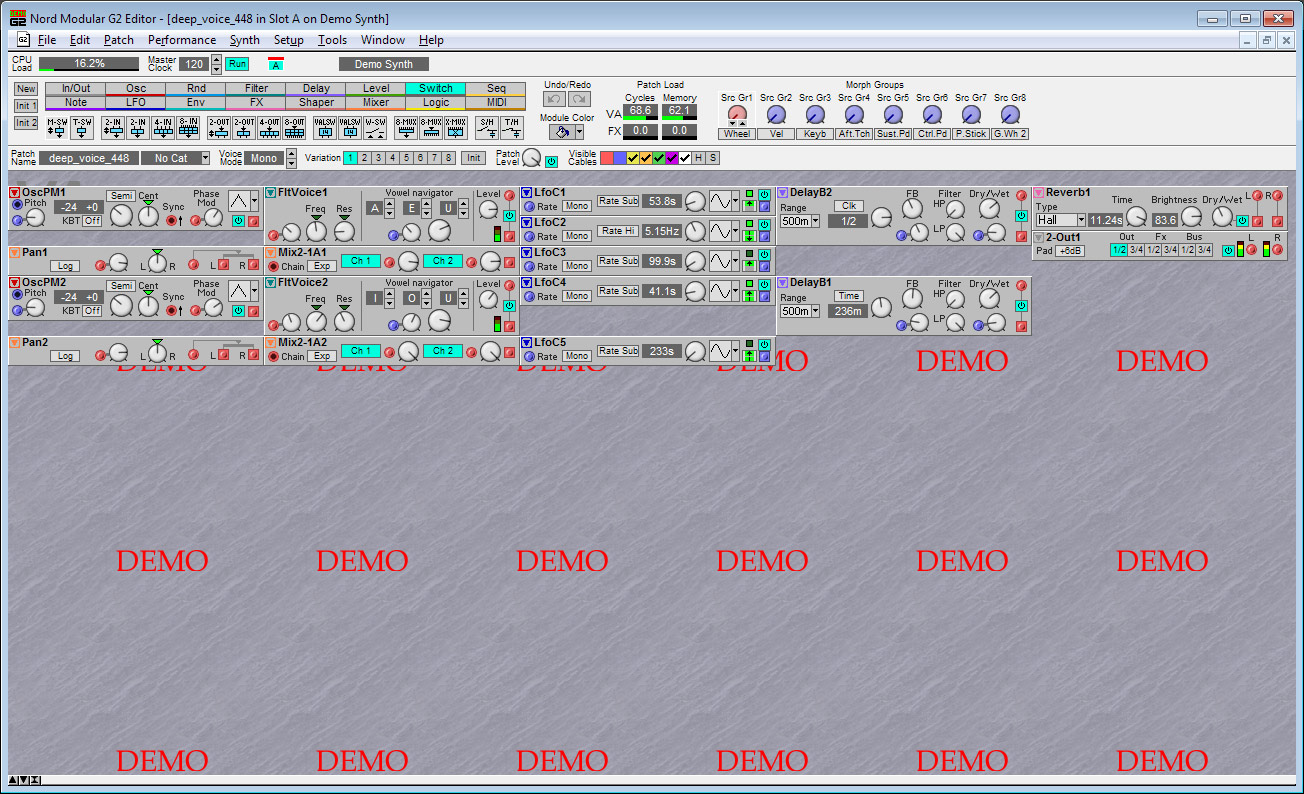Click the LfoC1 sine waveform display
The width and height of the screenshot is (1304, 794).
point(720,200)
